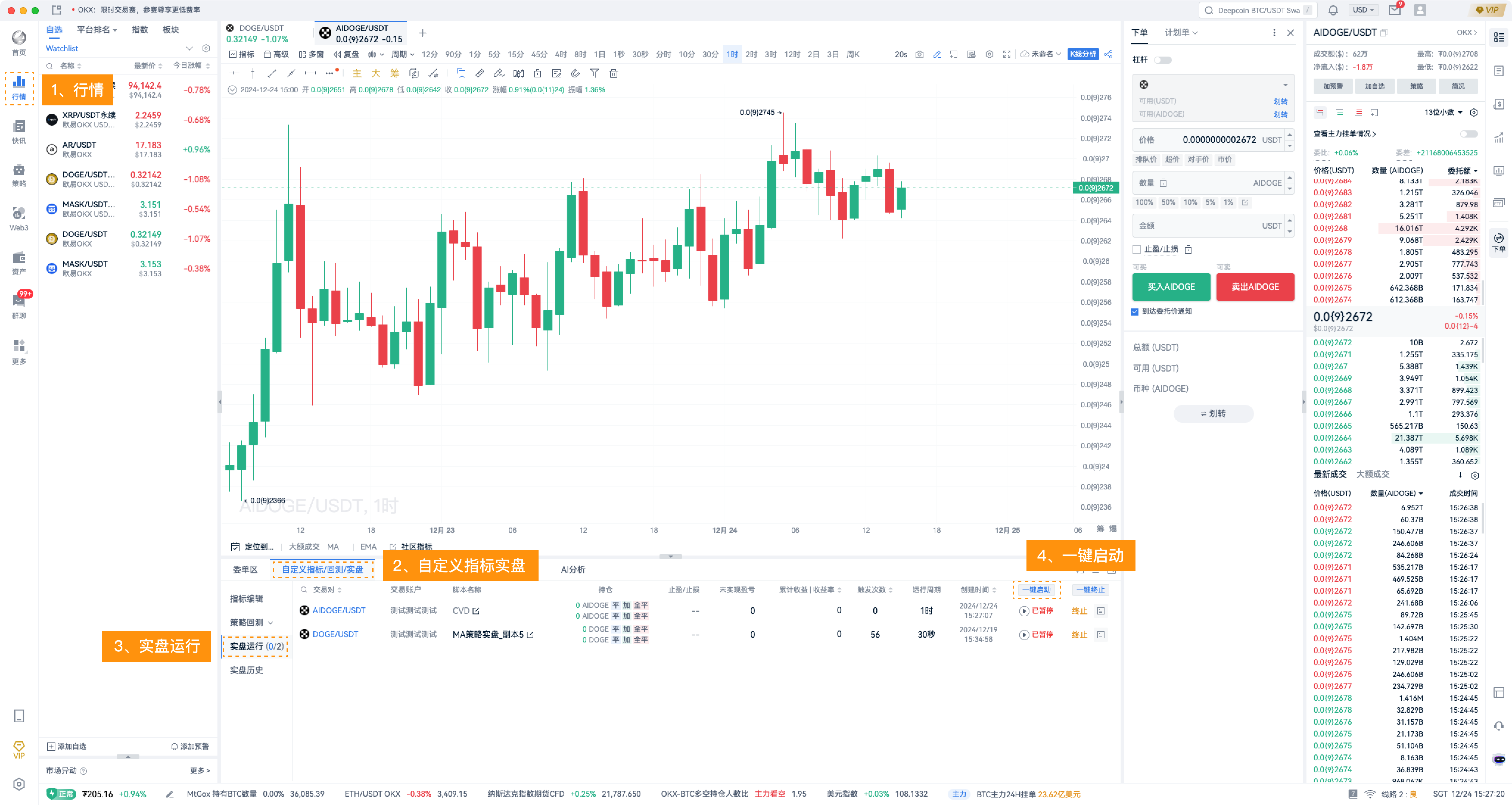The height and width of the screenshot is (805, 1512).
Task: Open the 未命名 layout dropdown
Action: tap(1041, 54)
